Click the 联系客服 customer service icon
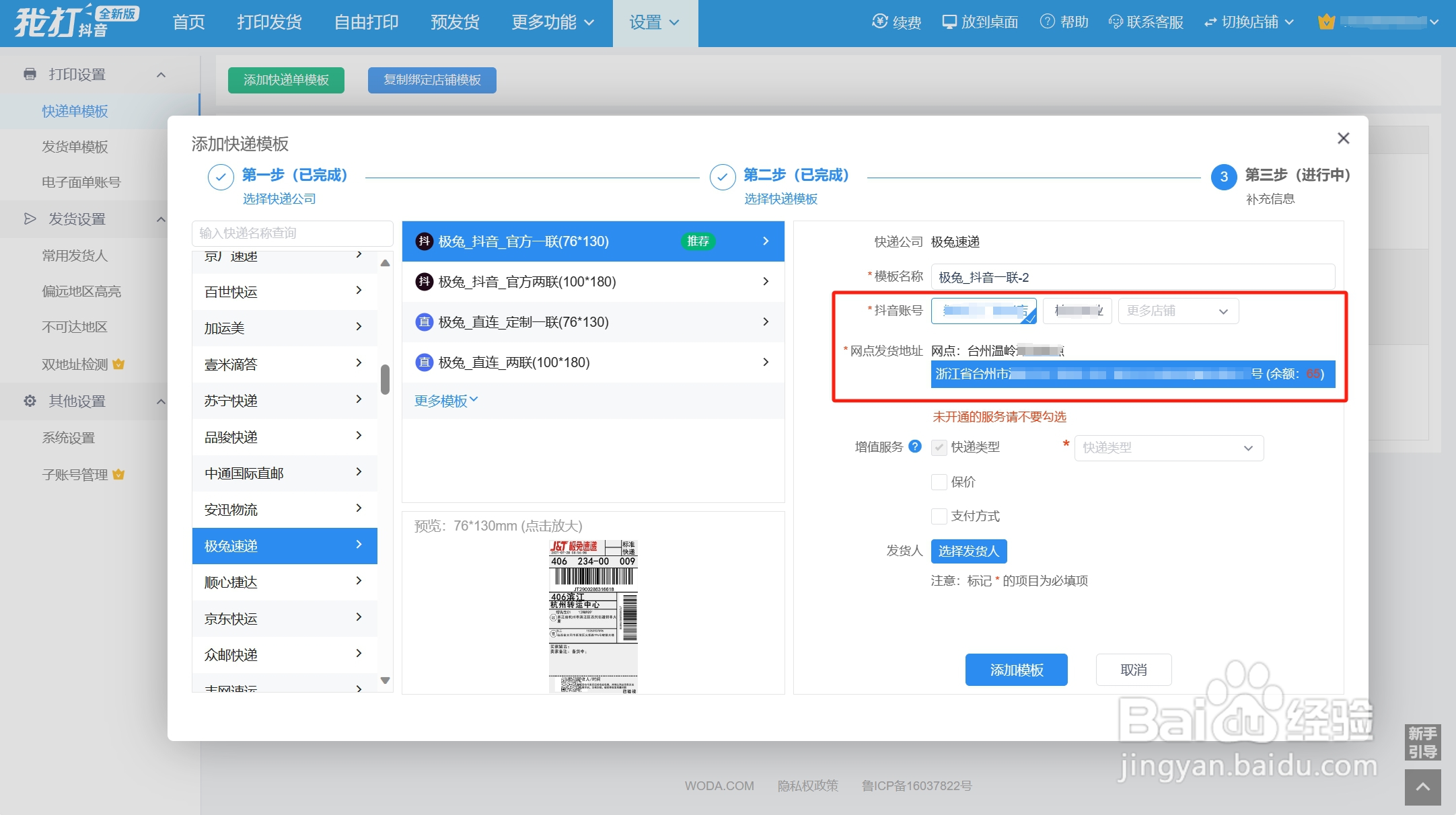 point(1115,22)
